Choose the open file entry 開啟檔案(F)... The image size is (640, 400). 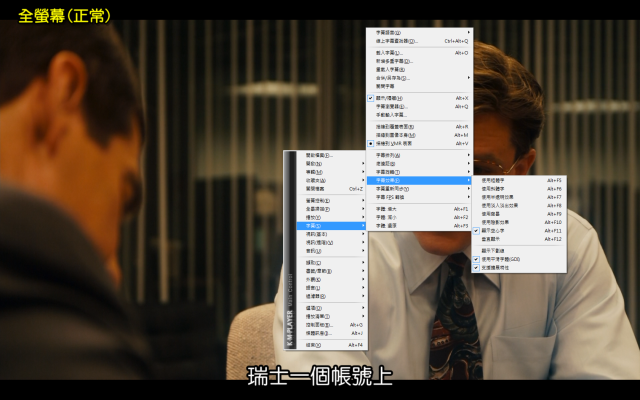(331, 155)
